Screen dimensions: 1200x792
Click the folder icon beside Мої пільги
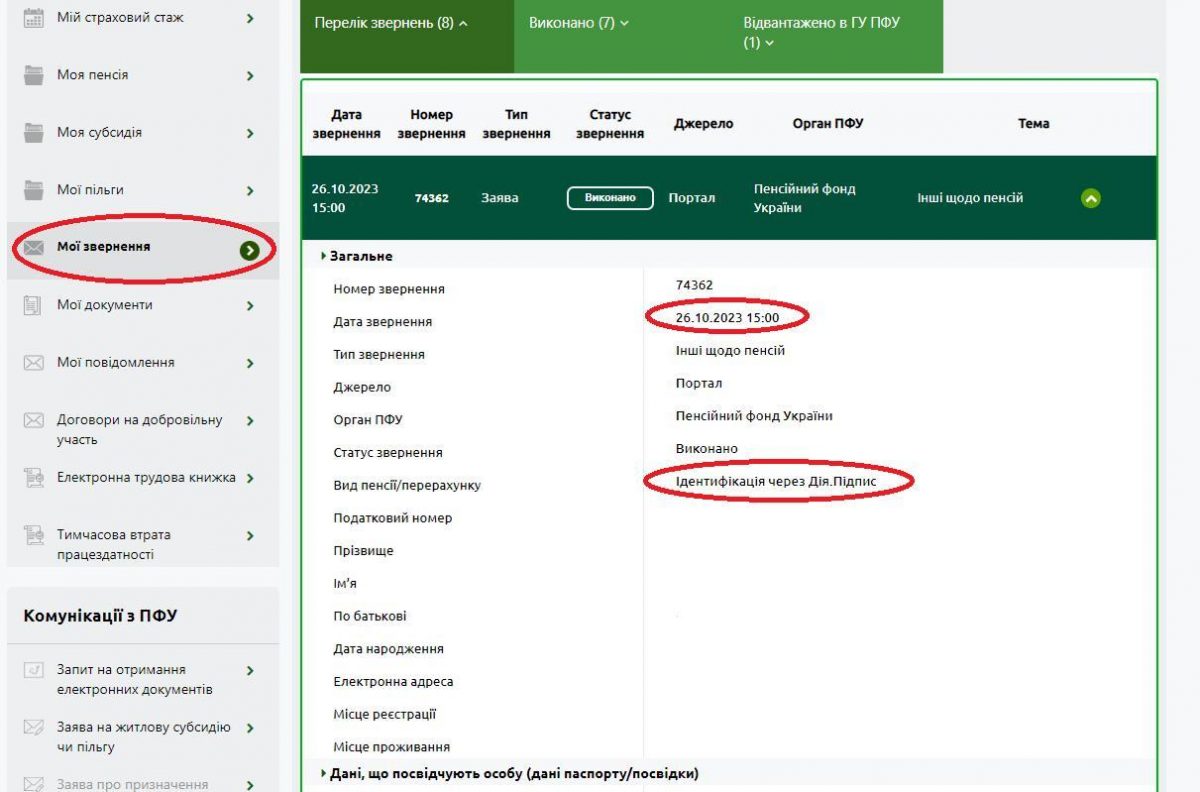(34, 190)
